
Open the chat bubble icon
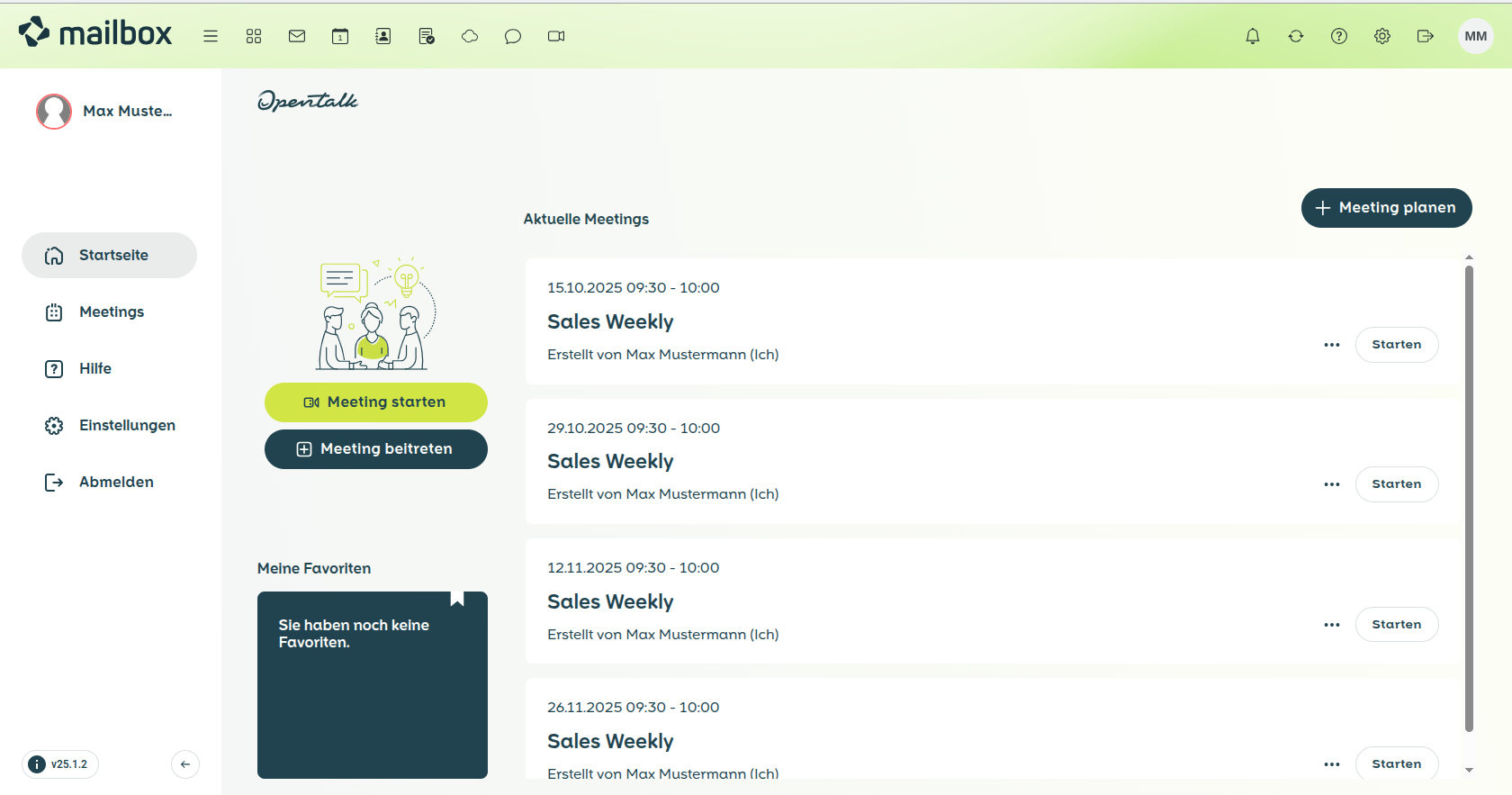[x=513, y=36]
